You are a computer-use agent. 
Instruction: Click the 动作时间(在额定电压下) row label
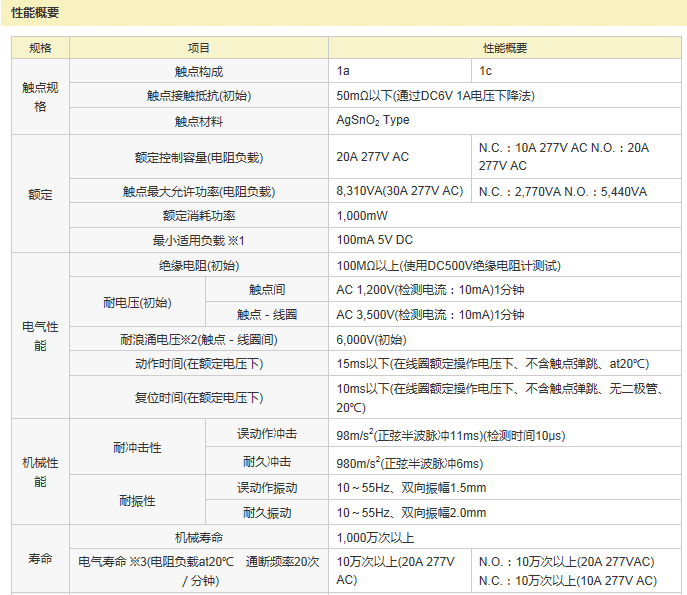pyautogui.click(x=199, y=364)
